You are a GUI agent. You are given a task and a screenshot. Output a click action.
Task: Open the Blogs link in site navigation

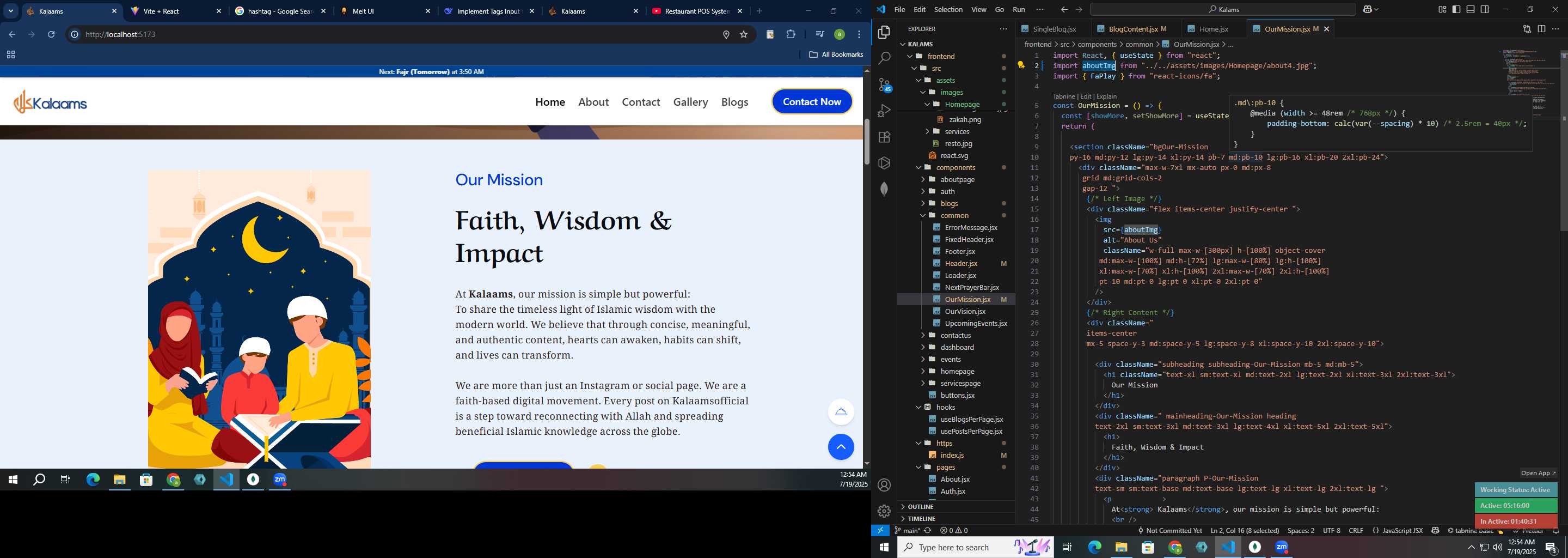pos(734,102)
